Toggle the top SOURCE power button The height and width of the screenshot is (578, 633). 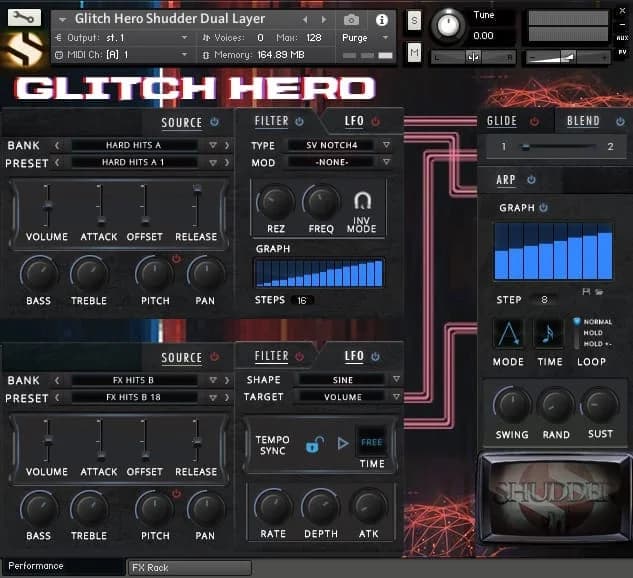(215, 123)
